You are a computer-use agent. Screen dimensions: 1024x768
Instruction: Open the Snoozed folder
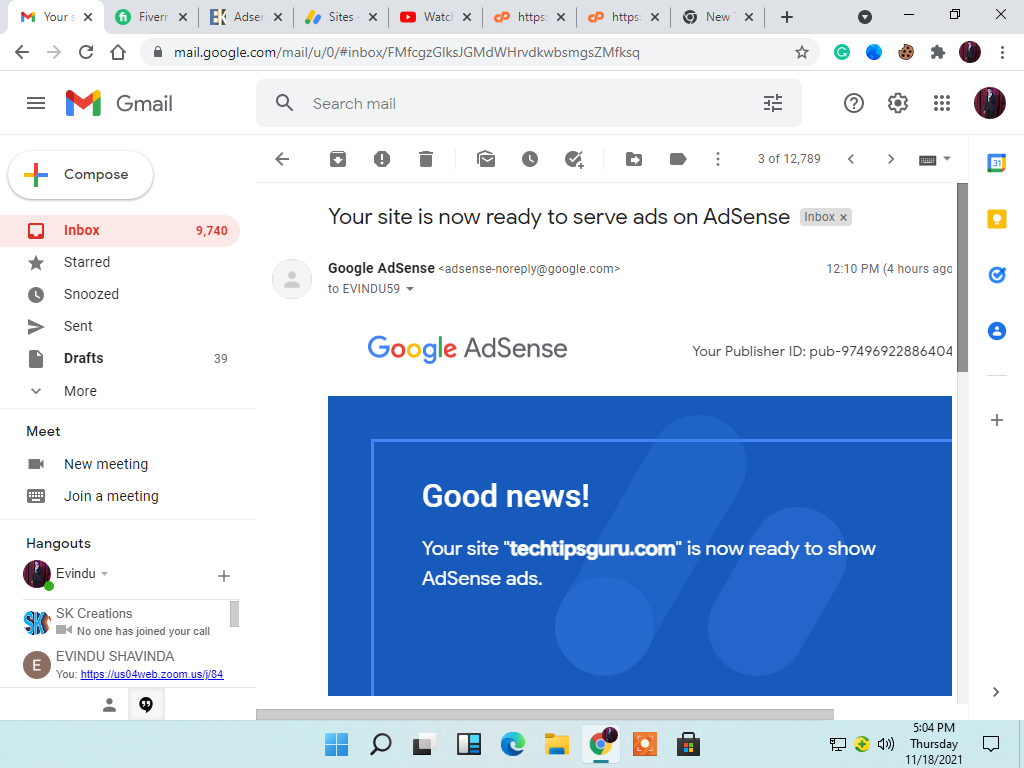click(120, 295)
